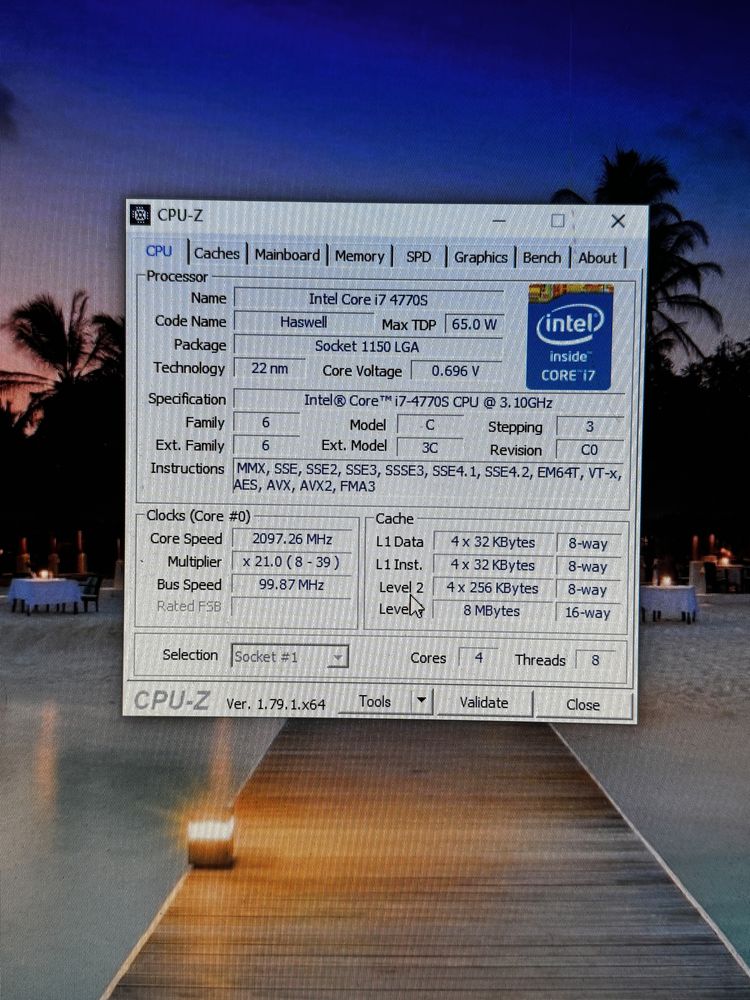Click the Specification field with i7-4770S CPU @ 3.10GHz
This screenshot has height=1000, width=750.
tap(428, 402)
